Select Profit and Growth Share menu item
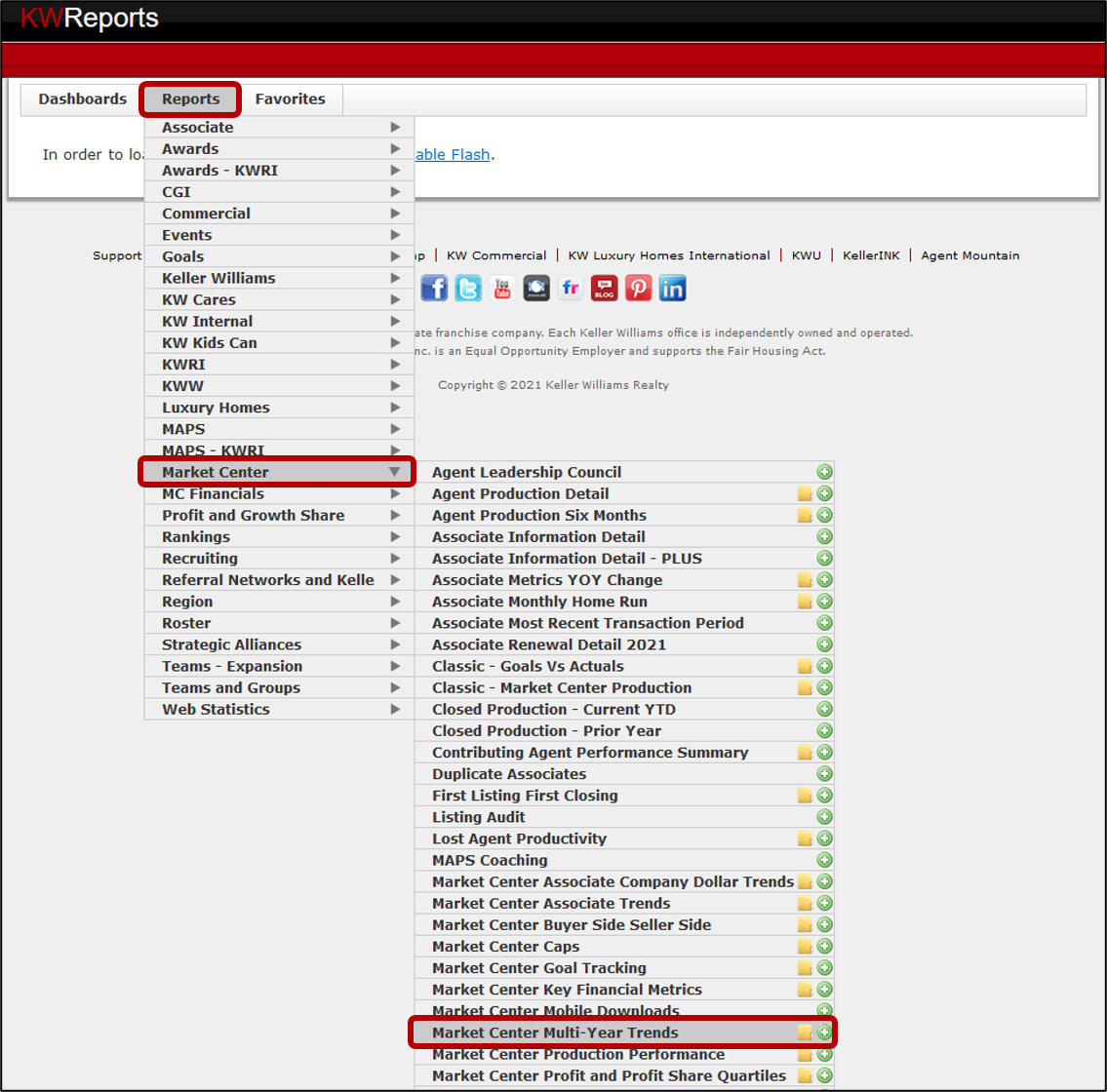The image size is (1107, 1092). pyautogui.click(x=279, y=516)
